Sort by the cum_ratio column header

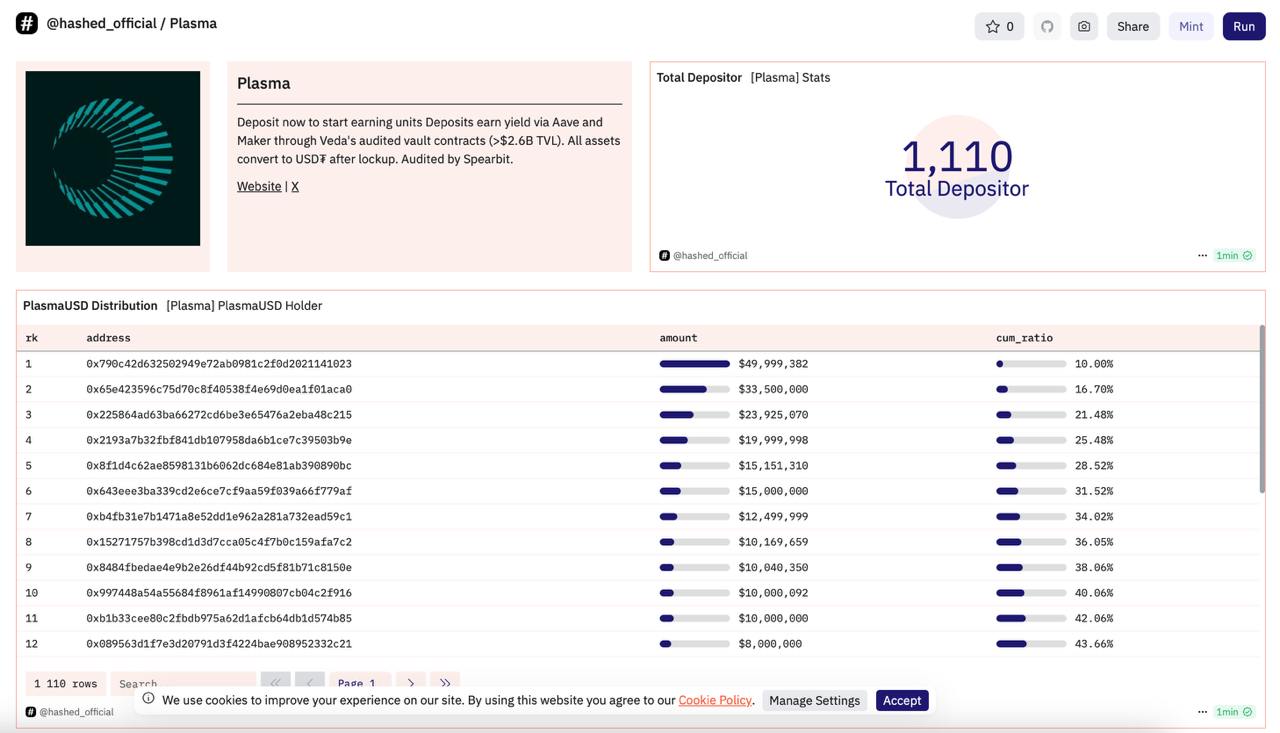click(1024, 338)
